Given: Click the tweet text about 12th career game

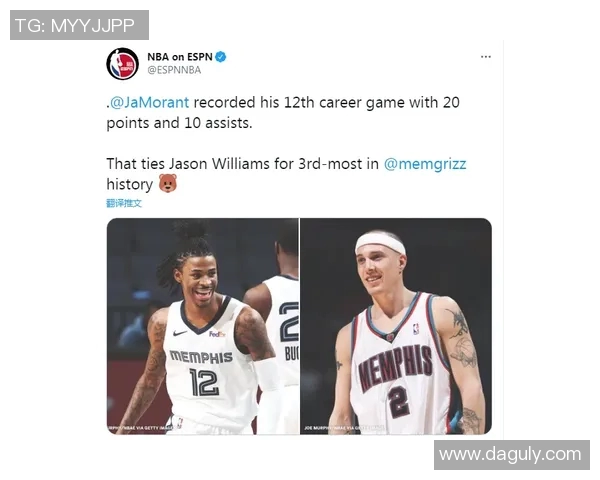Looking at the screenshot, I should coord(283,113).
